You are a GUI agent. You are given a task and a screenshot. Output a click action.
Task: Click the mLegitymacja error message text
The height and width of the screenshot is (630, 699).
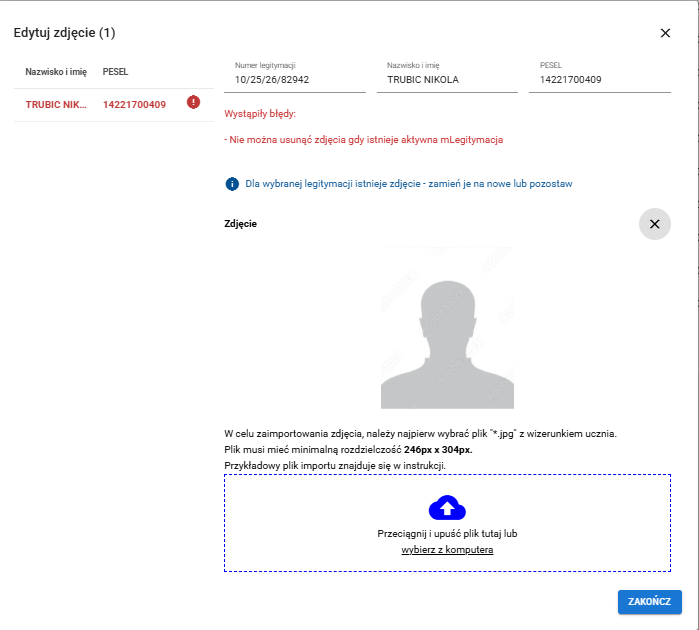point(363,140)
